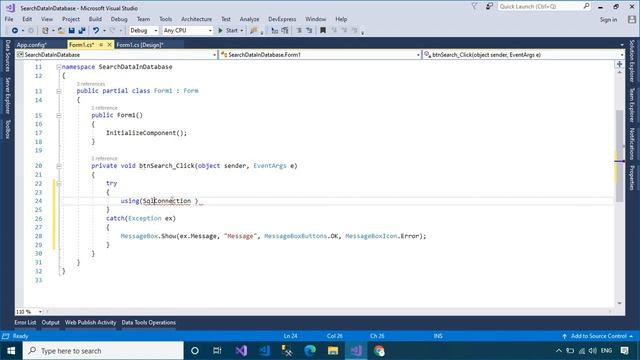Collapse the namespace SearchDataInDatabase code block
The width and height of the screenshot is (640, 360).
pyautogui.click(x=58, y=67)
